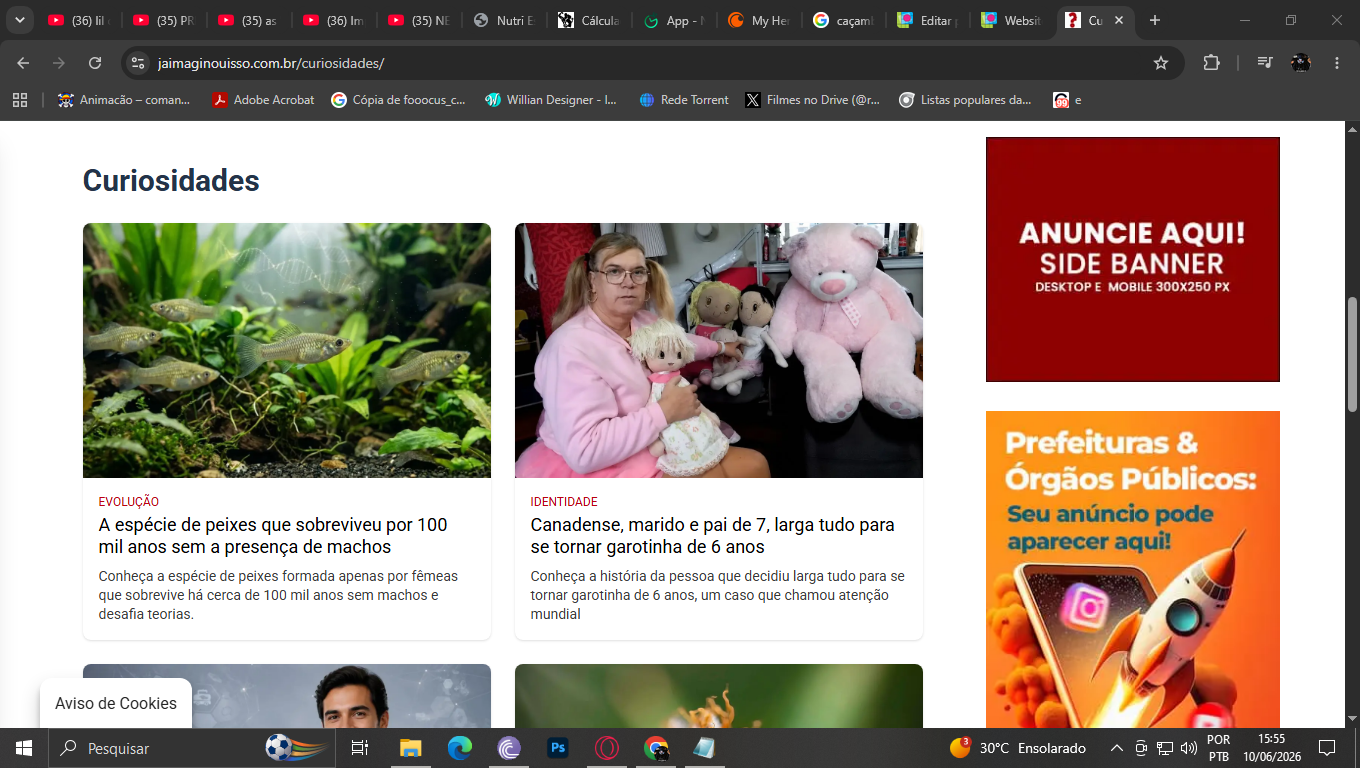The width and height of the screenshot is (1360, 768).
Task: Open the Listas populares bookmark
Action: tap(966, 100)
